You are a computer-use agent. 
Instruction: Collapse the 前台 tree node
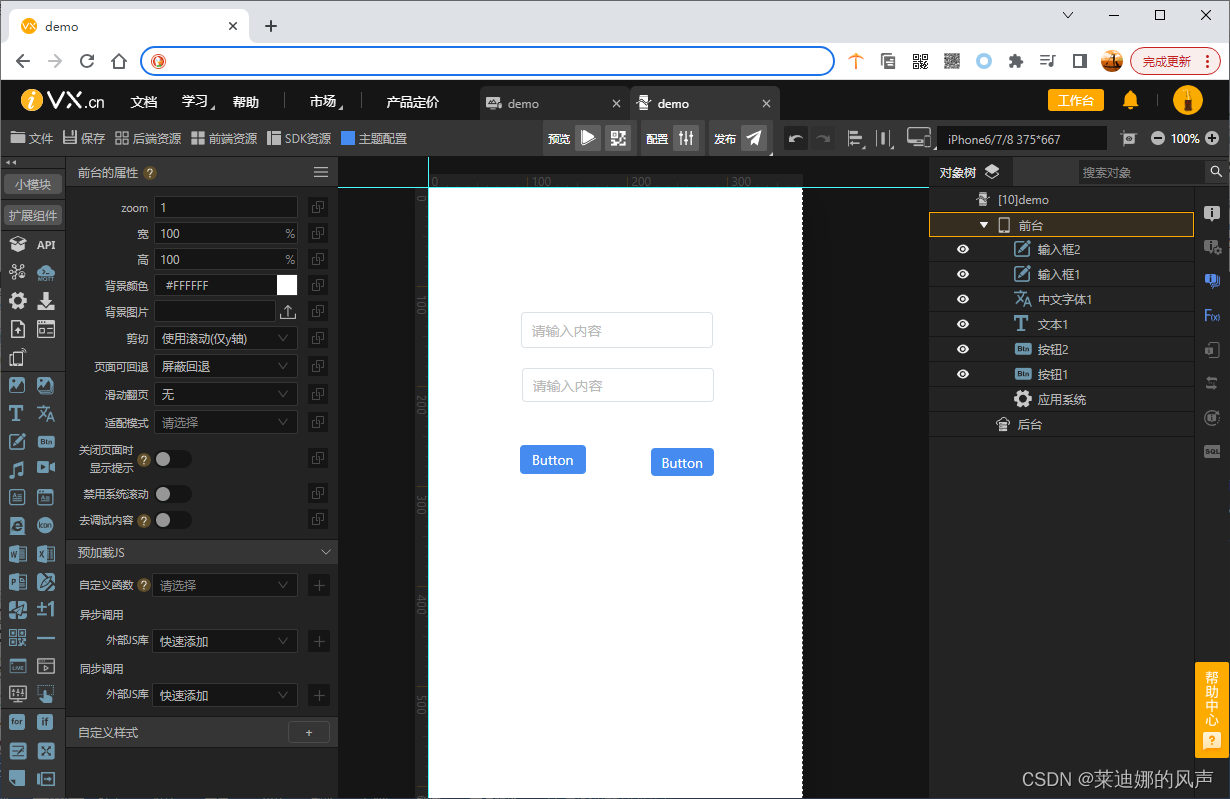(x=984, y=225)
